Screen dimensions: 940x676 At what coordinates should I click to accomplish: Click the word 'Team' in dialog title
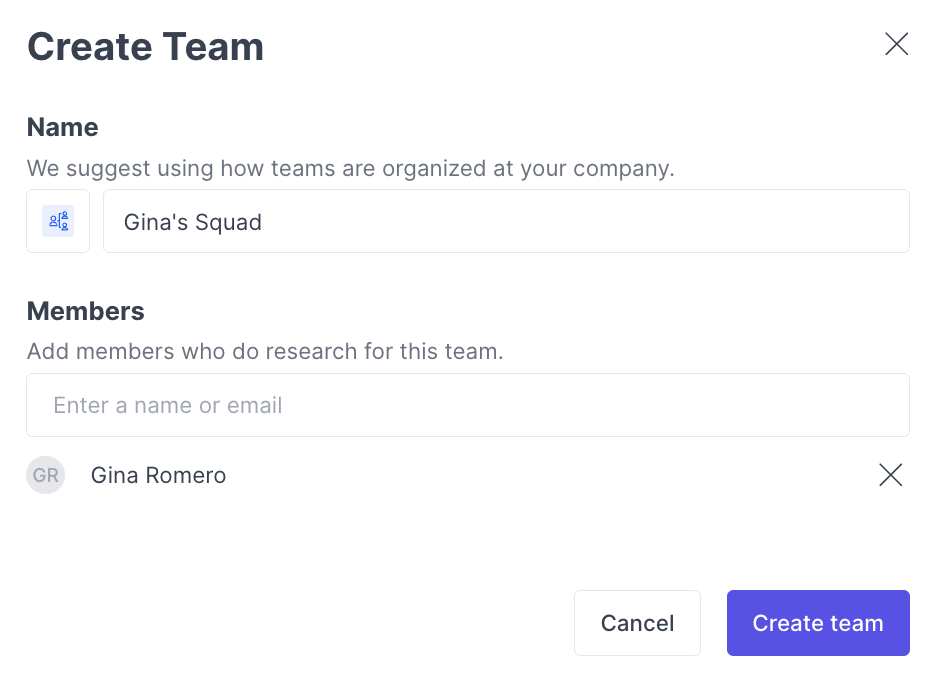pyautogui.click(x=213, y=47)
